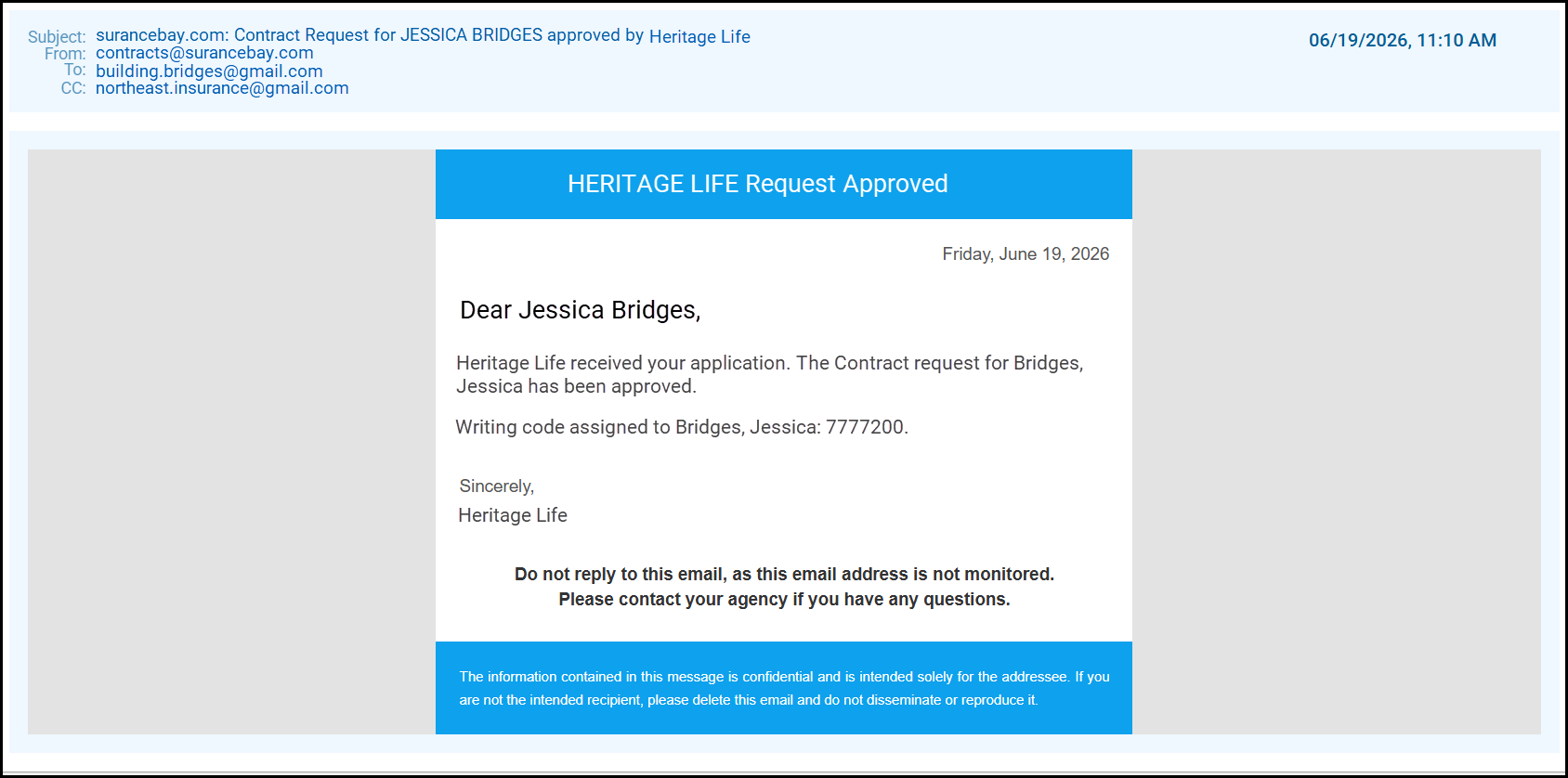Click the 06/19/2026 11:10 AM timestamp

(1403, 40)
